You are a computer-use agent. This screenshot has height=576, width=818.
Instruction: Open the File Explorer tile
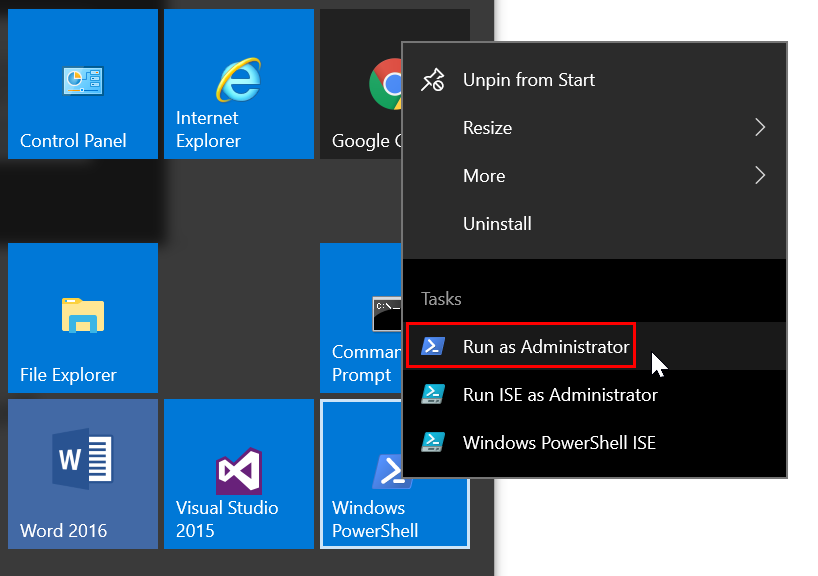point(83,318)
